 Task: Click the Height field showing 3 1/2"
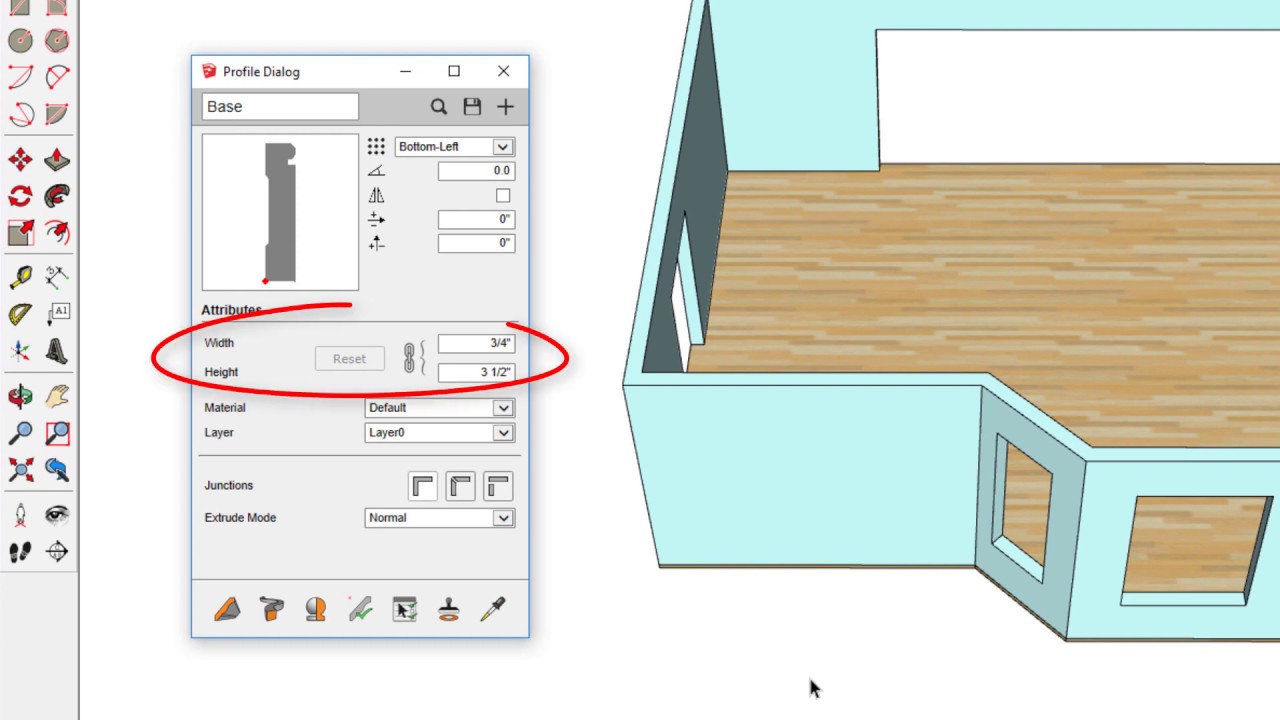[476, 372]
